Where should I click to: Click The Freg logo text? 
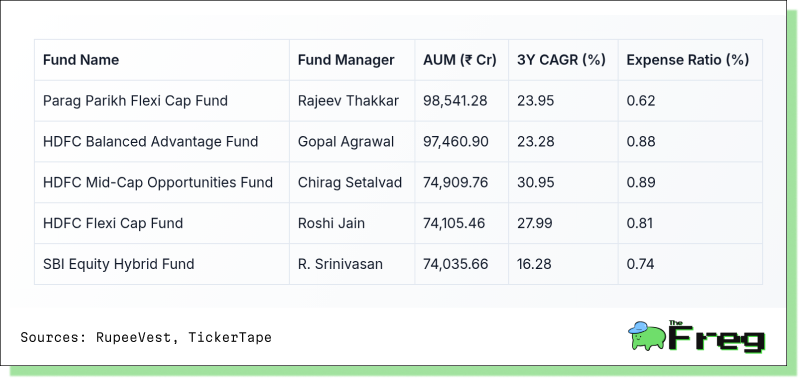point(716,337)
